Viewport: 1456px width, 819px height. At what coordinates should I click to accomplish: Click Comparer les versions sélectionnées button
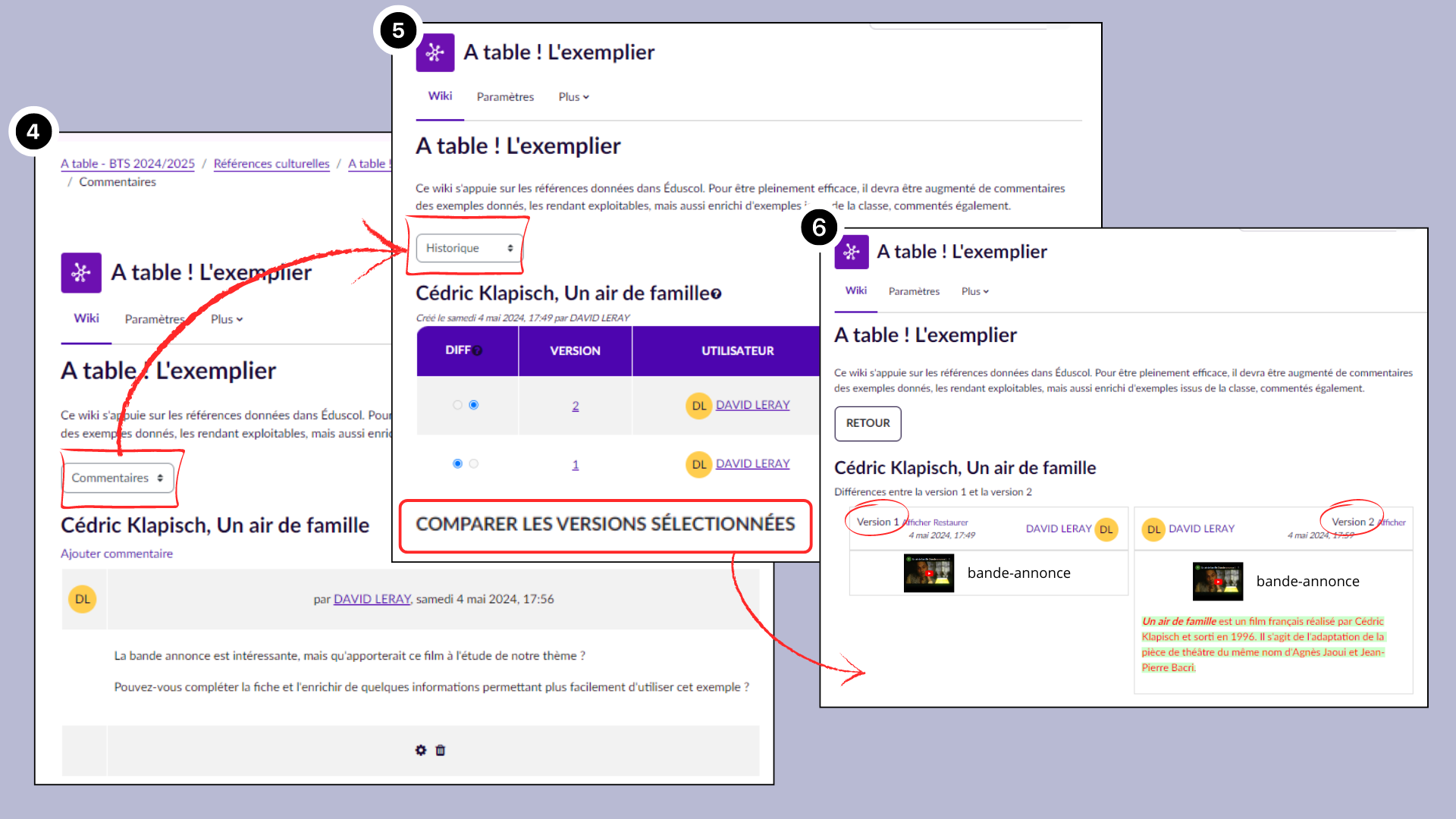click(605, 524)
